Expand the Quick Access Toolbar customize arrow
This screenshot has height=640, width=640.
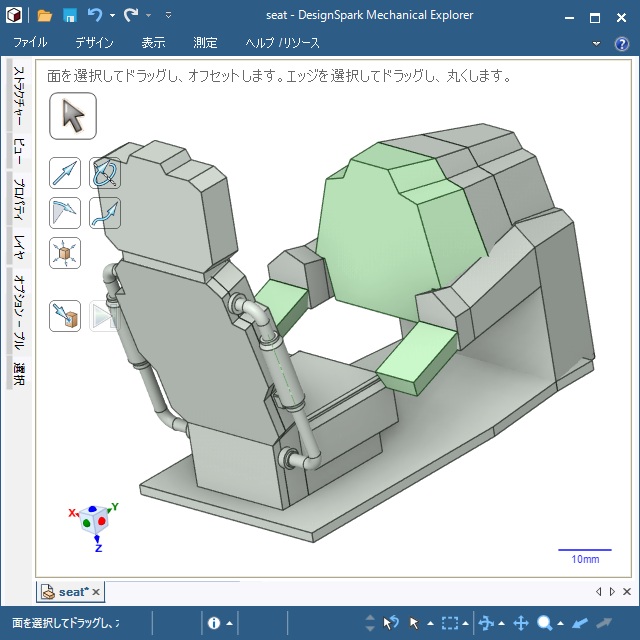(168, 16)
